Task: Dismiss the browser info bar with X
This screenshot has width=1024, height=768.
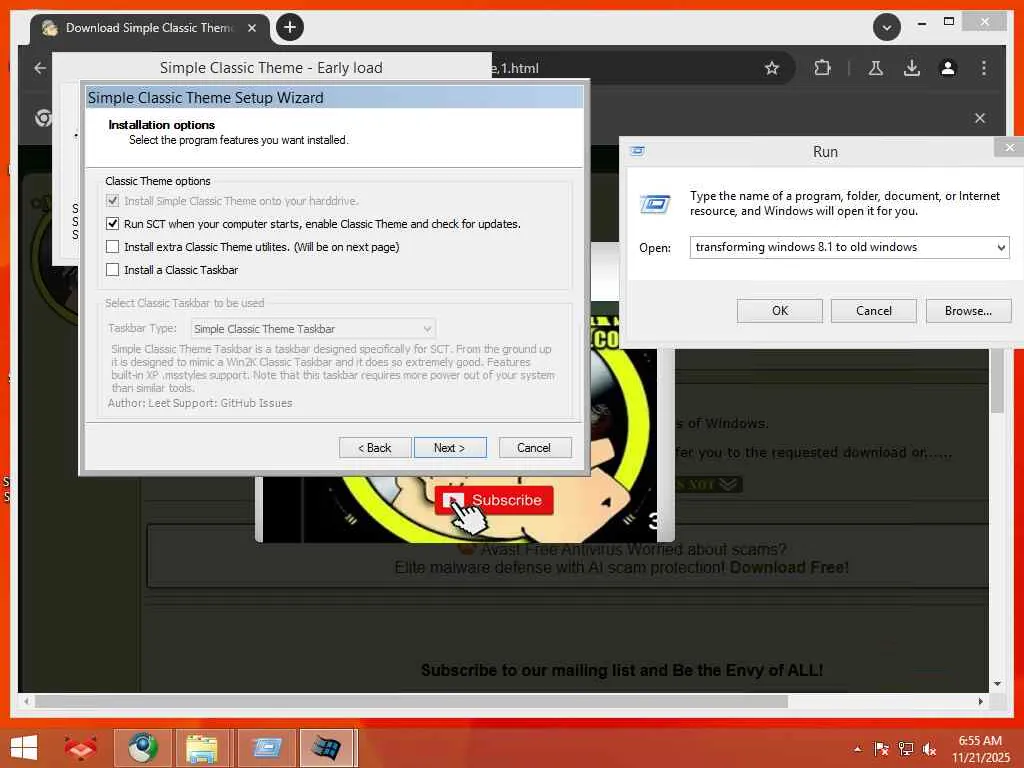Action: pos(980,118)
